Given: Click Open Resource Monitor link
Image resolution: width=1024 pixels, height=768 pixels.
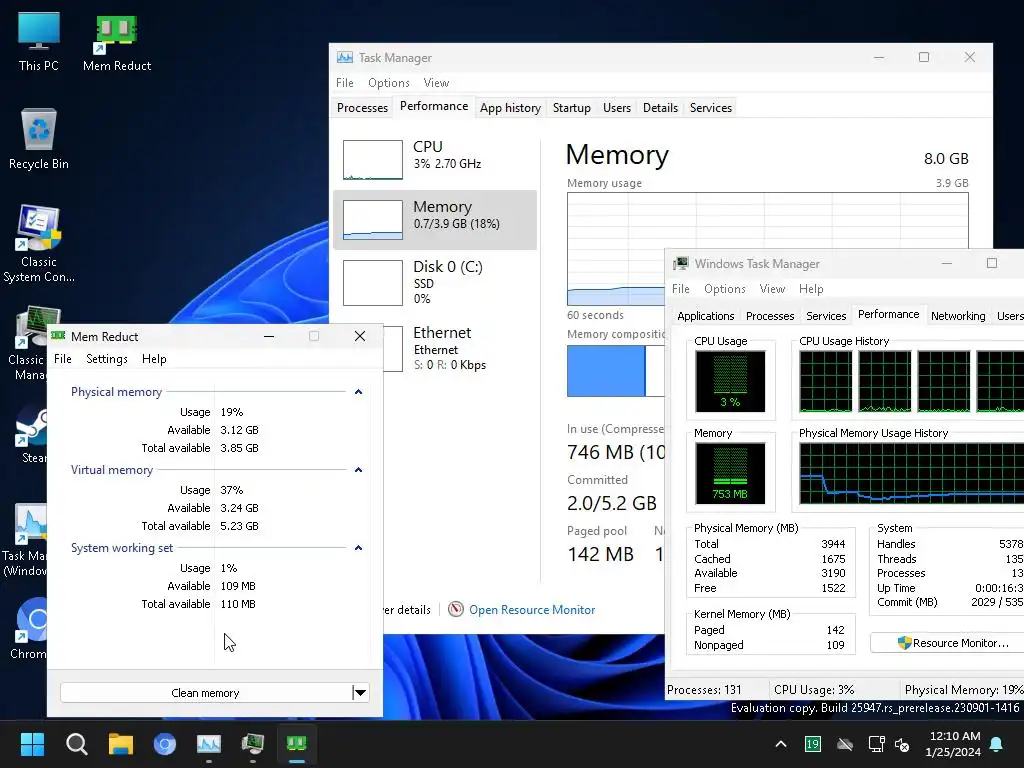Looking at the screenshot, I should click(x=532, y=609).
